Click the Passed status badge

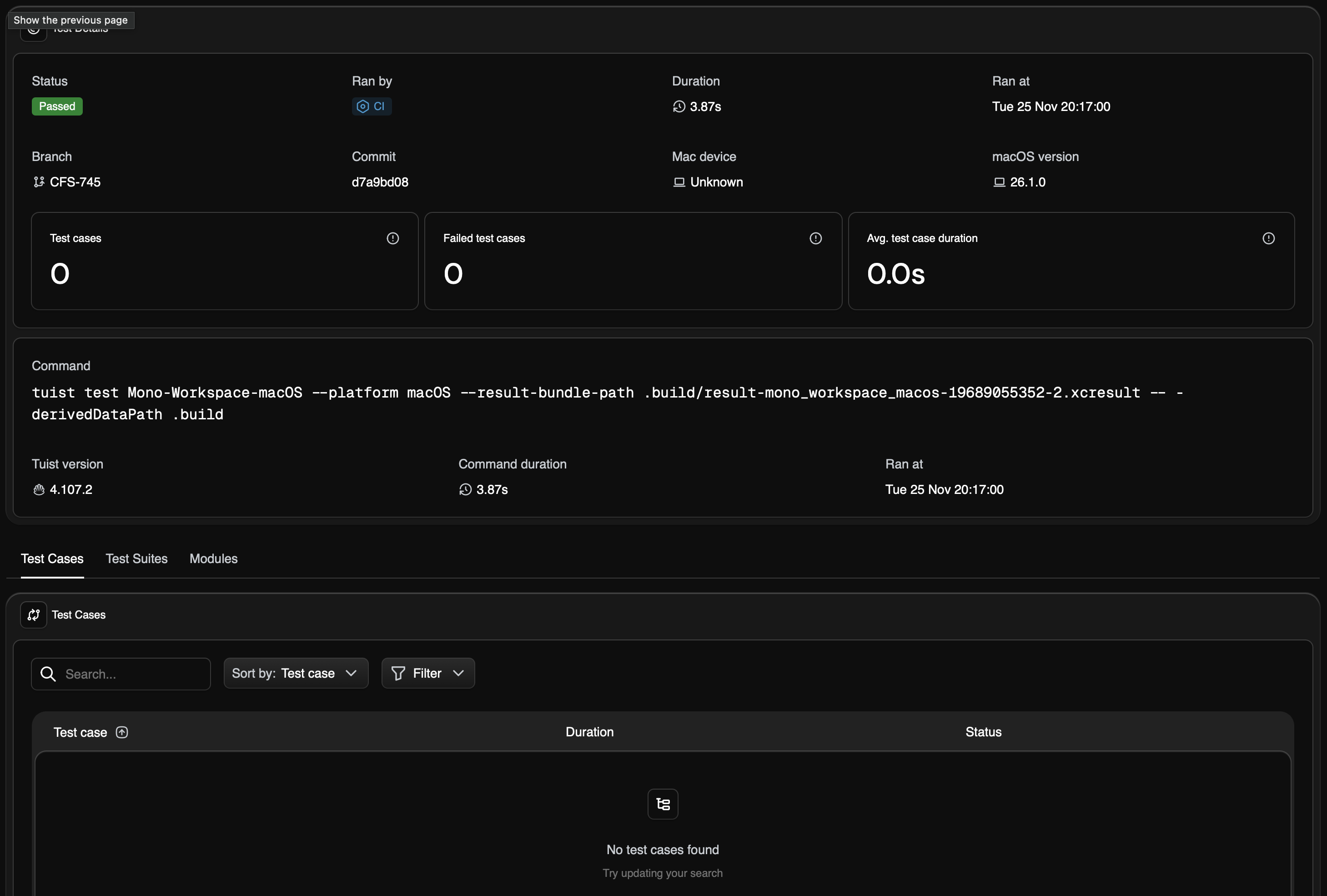pyautogui.click(x=57, y=106)
